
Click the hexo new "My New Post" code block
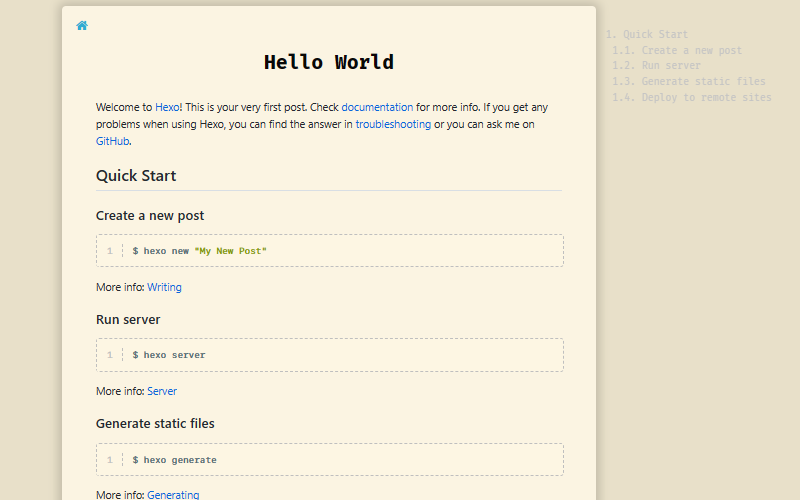[x=329, y=251]
